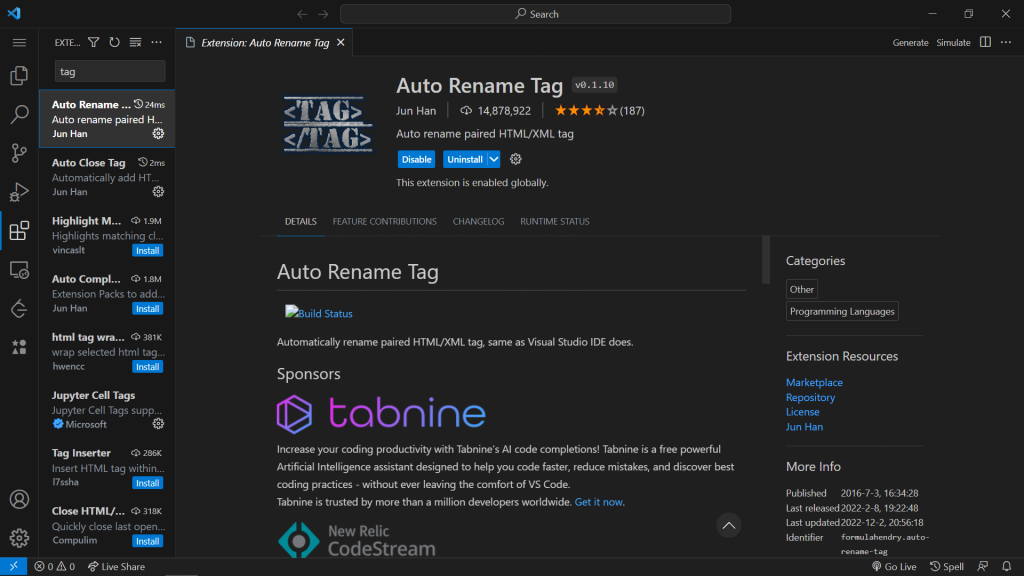Focus the extensions search box containing tag
This screenshot has height=576, width=1024.
coord(110,71)
